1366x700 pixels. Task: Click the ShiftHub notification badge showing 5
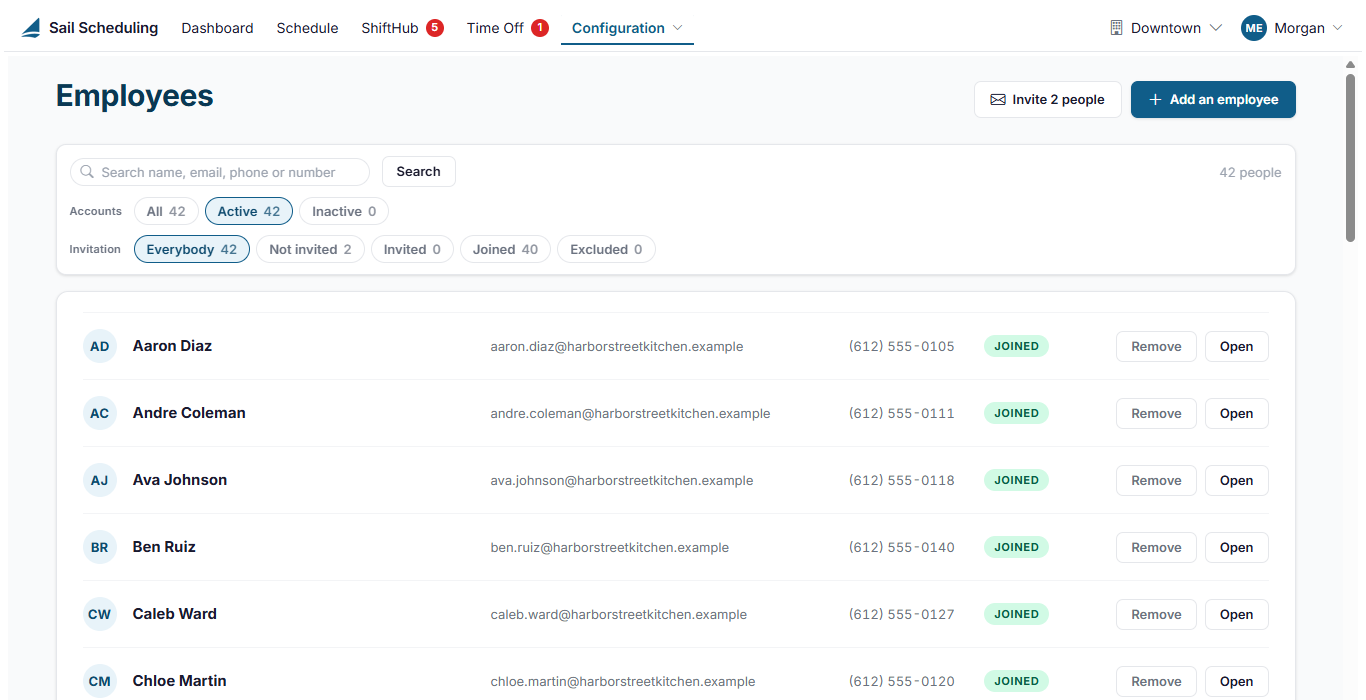click(435, 28)
